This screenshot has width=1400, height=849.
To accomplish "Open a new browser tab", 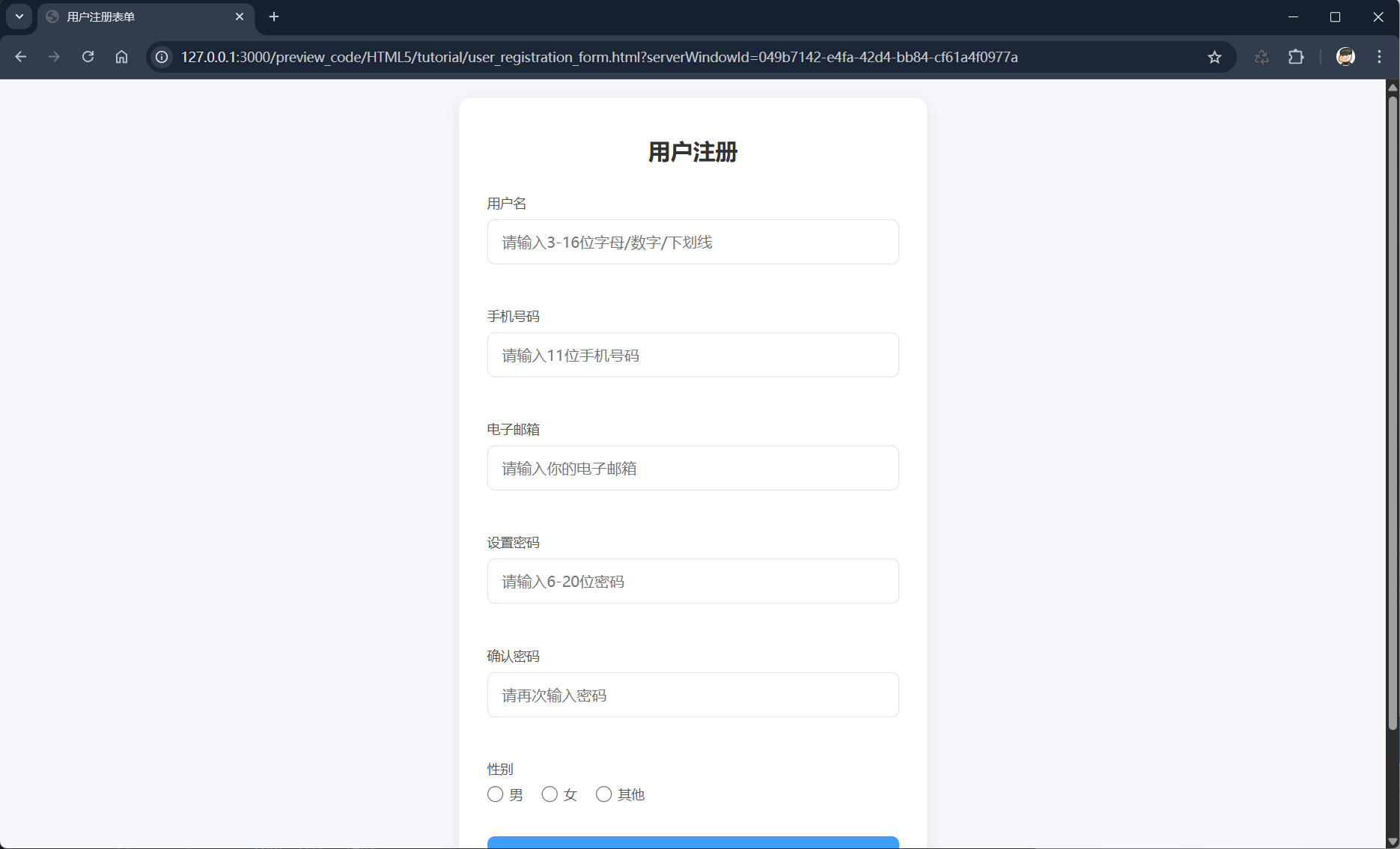I will pyautogui.click(x=274, y=16).
